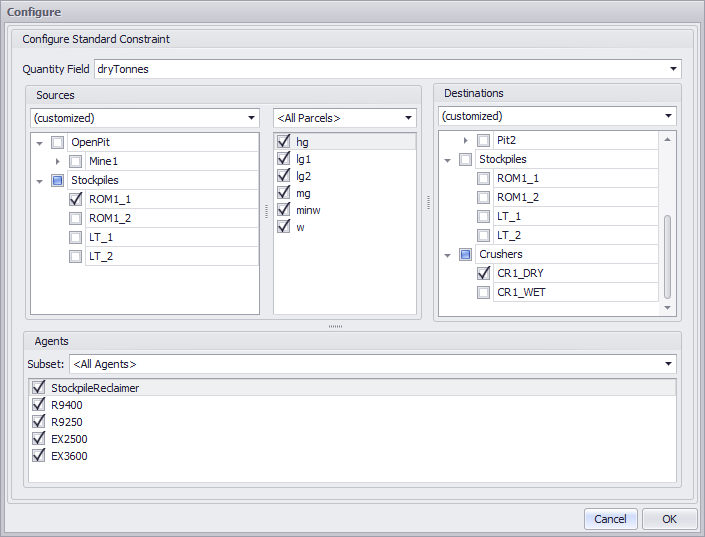Open the All Parcels dropdown

409,118
